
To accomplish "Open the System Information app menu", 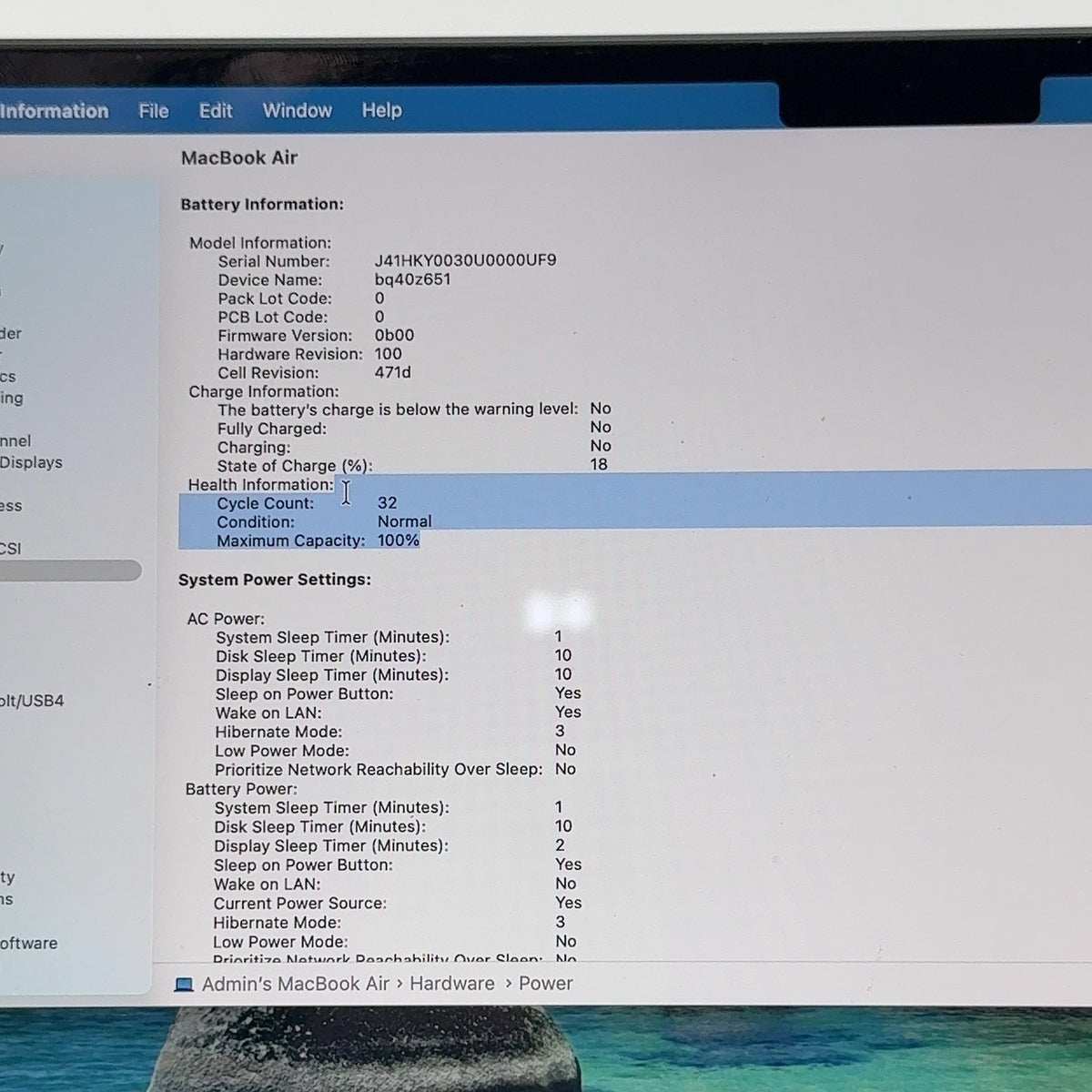I will (x=54, y=111).
